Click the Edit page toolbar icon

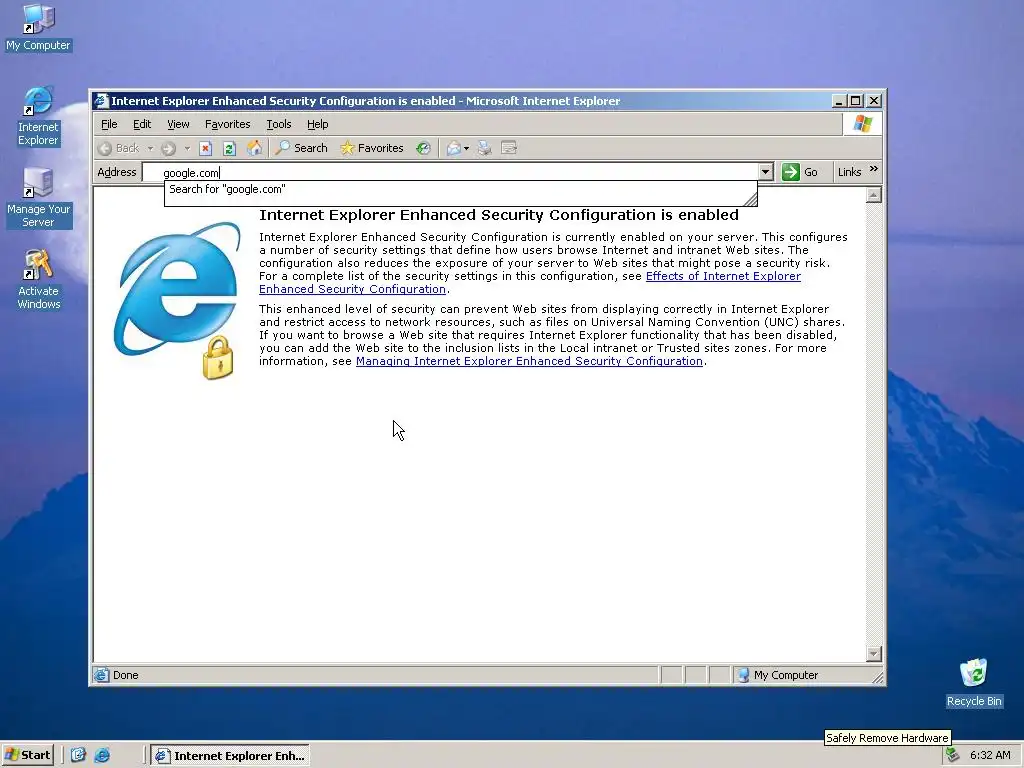[x=509, y=148]
